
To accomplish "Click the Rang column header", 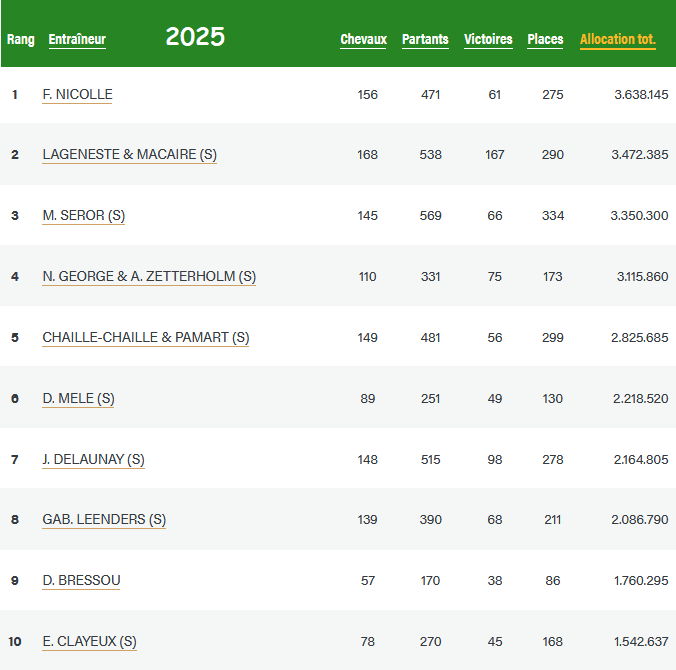I will coord(21,40).
